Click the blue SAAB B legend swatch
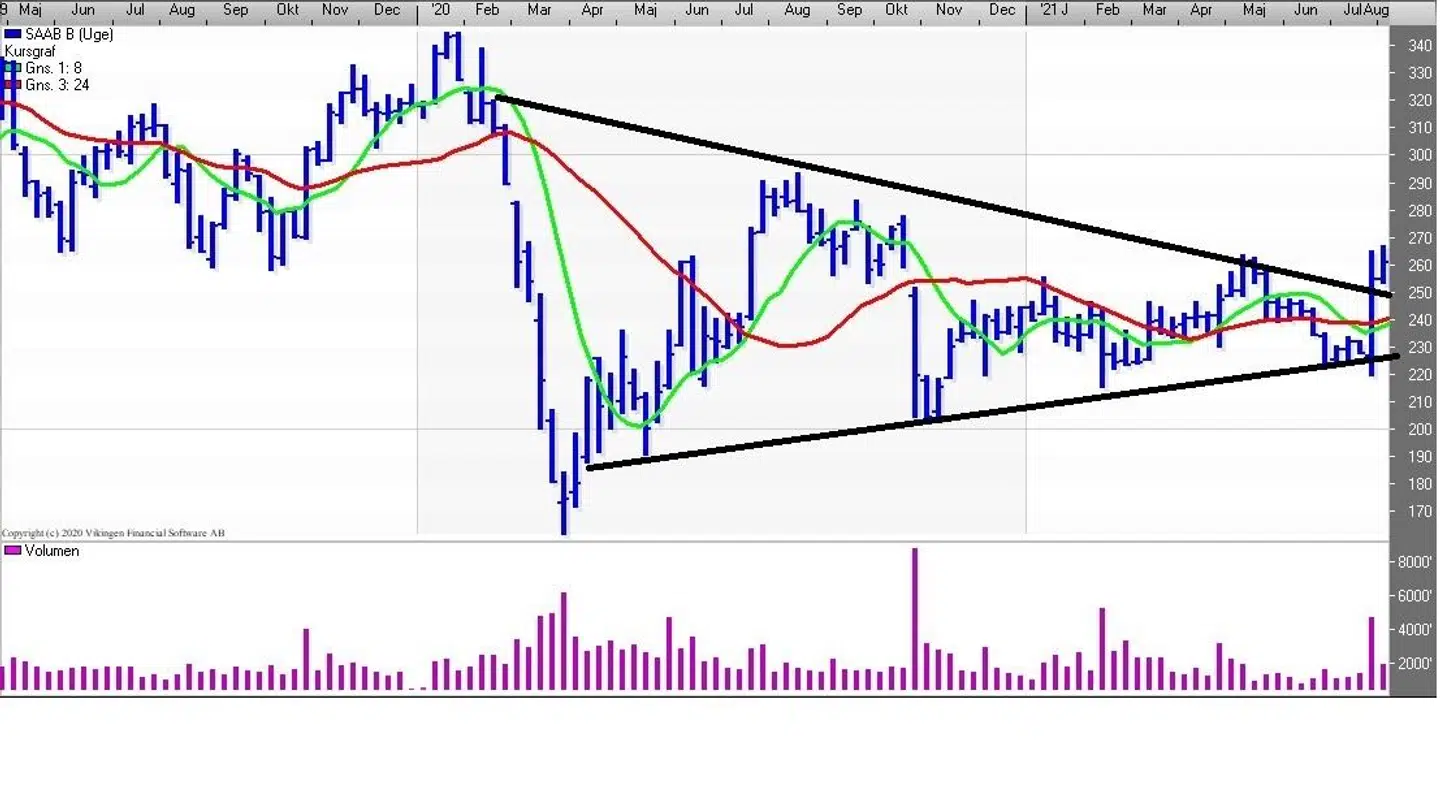The height and width of the screenshot is (810, 1440). tap(12, 34)
